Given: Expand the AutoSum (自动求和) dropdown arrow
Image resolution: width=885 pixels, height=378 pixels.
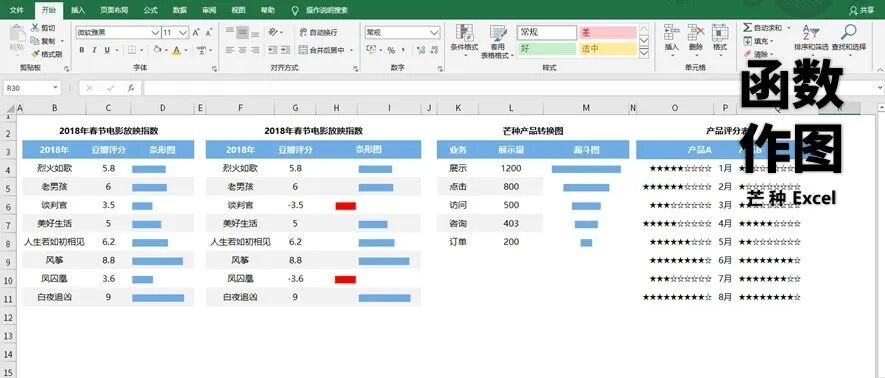Looking at the screenshot, I should 788,28.
